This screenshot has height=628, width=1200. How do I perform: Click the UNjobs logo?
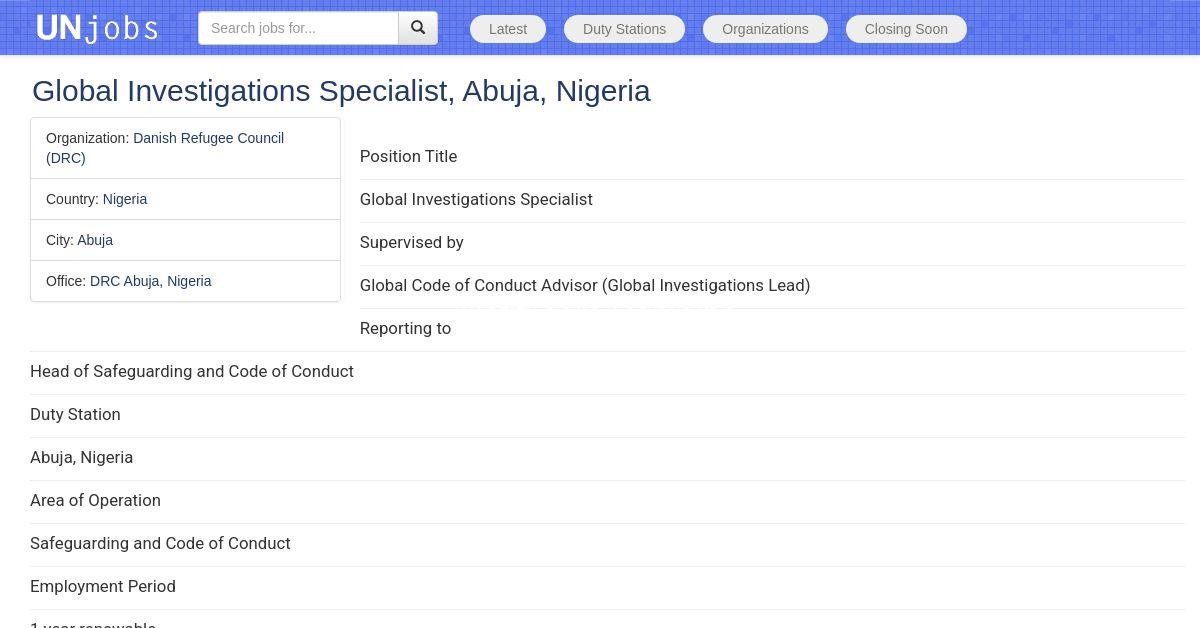coord(97,28)
